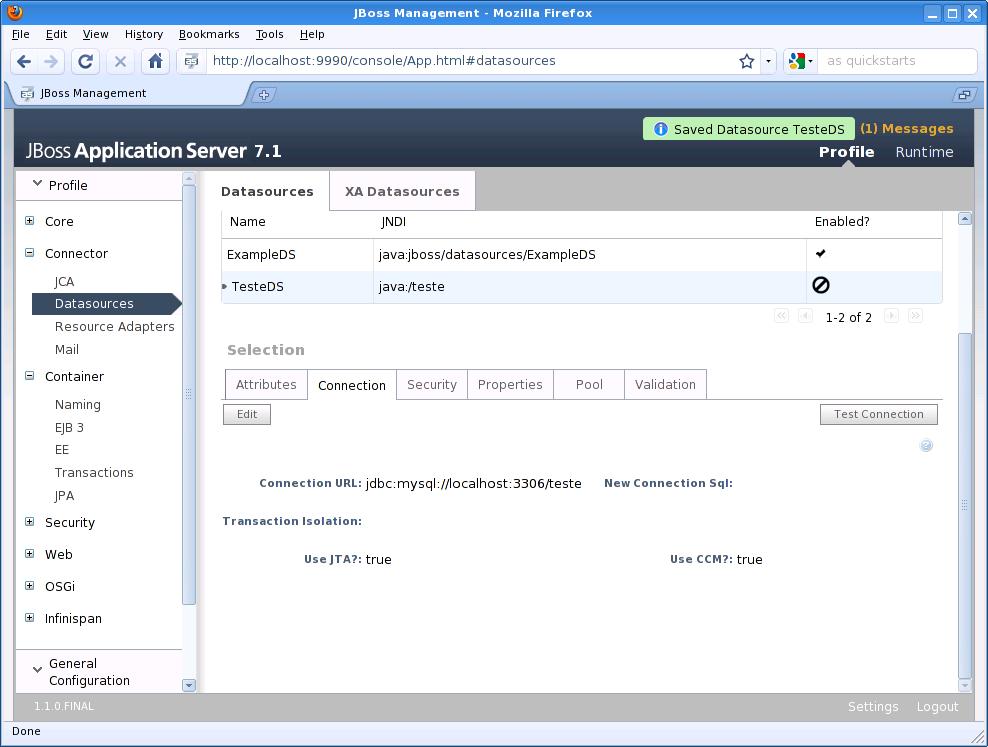Select the Datasources tab

tap(267, 191)
